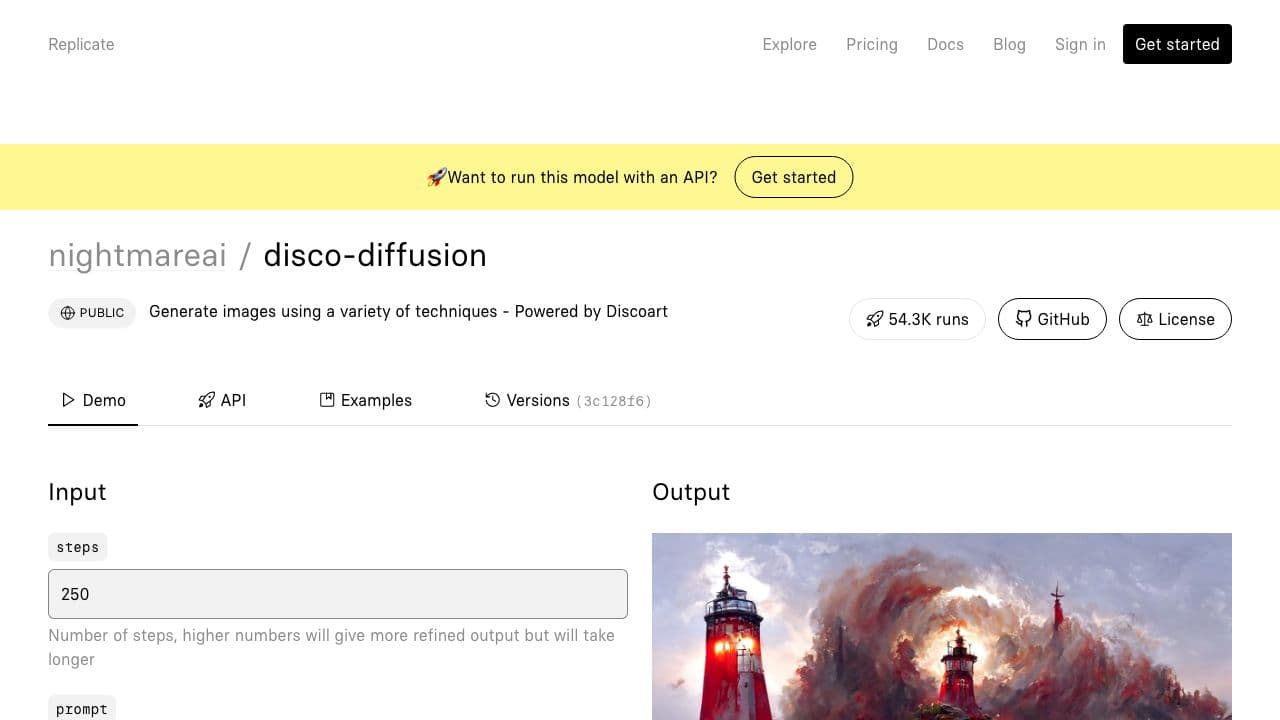Navigate to Pricing

coord(872,44)
